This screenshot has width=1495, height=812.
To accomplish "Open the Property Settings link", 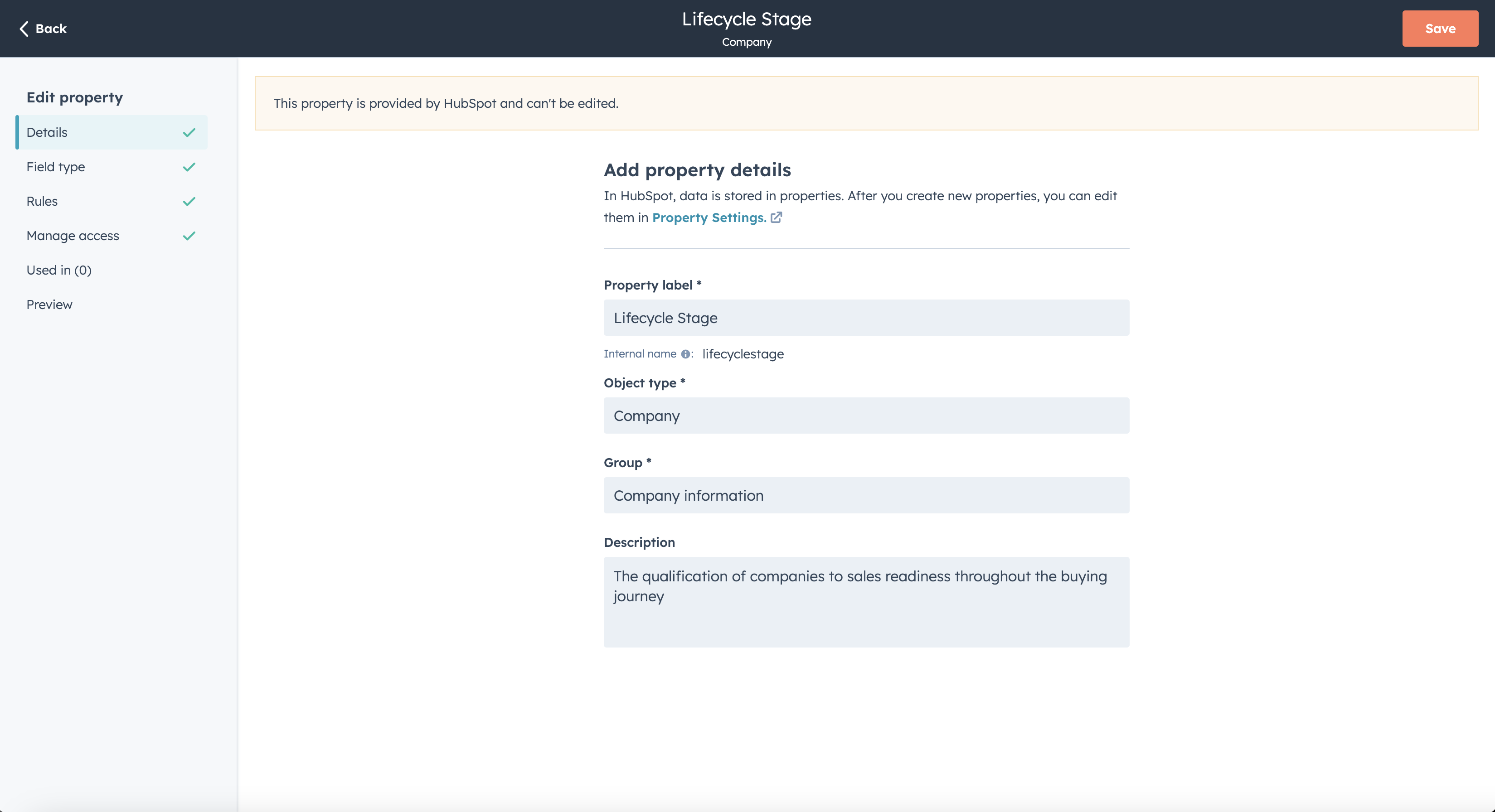I will [x=709, y=217].
